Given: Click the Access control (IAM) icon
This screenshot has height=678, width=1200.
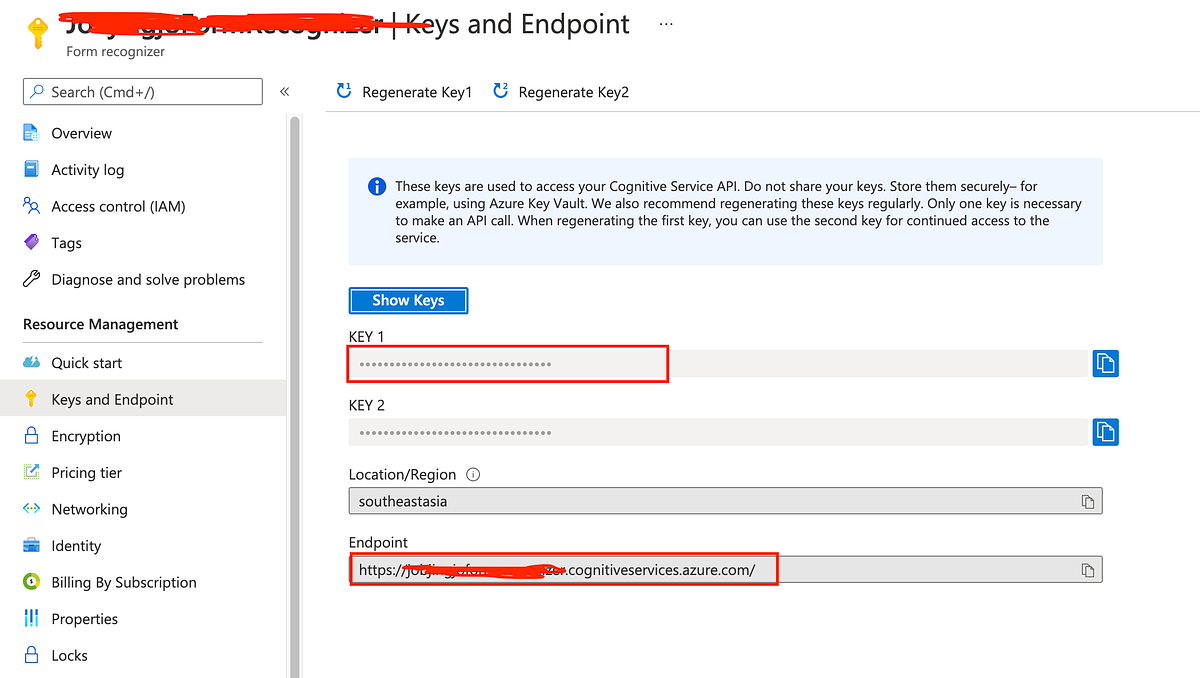Looking at the screenshot, I should 33,206.
